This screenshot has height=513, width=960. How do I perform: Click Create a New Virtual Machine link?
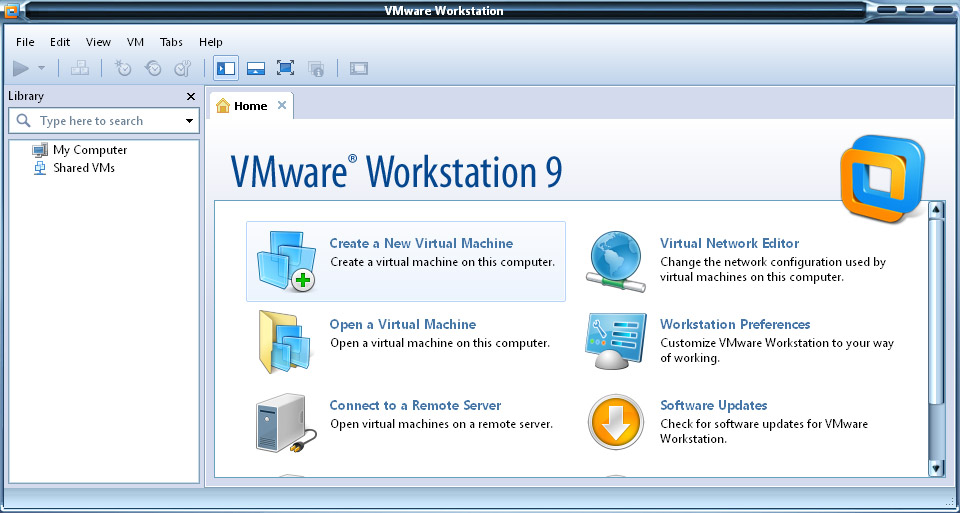click(421, 244)
